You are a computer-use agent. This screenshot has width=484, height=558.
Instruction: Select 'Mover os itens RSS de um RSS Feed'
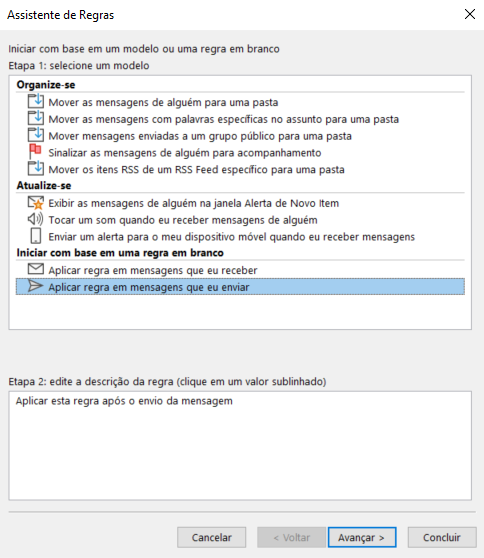pyautogui.click(x=196, y=169)
